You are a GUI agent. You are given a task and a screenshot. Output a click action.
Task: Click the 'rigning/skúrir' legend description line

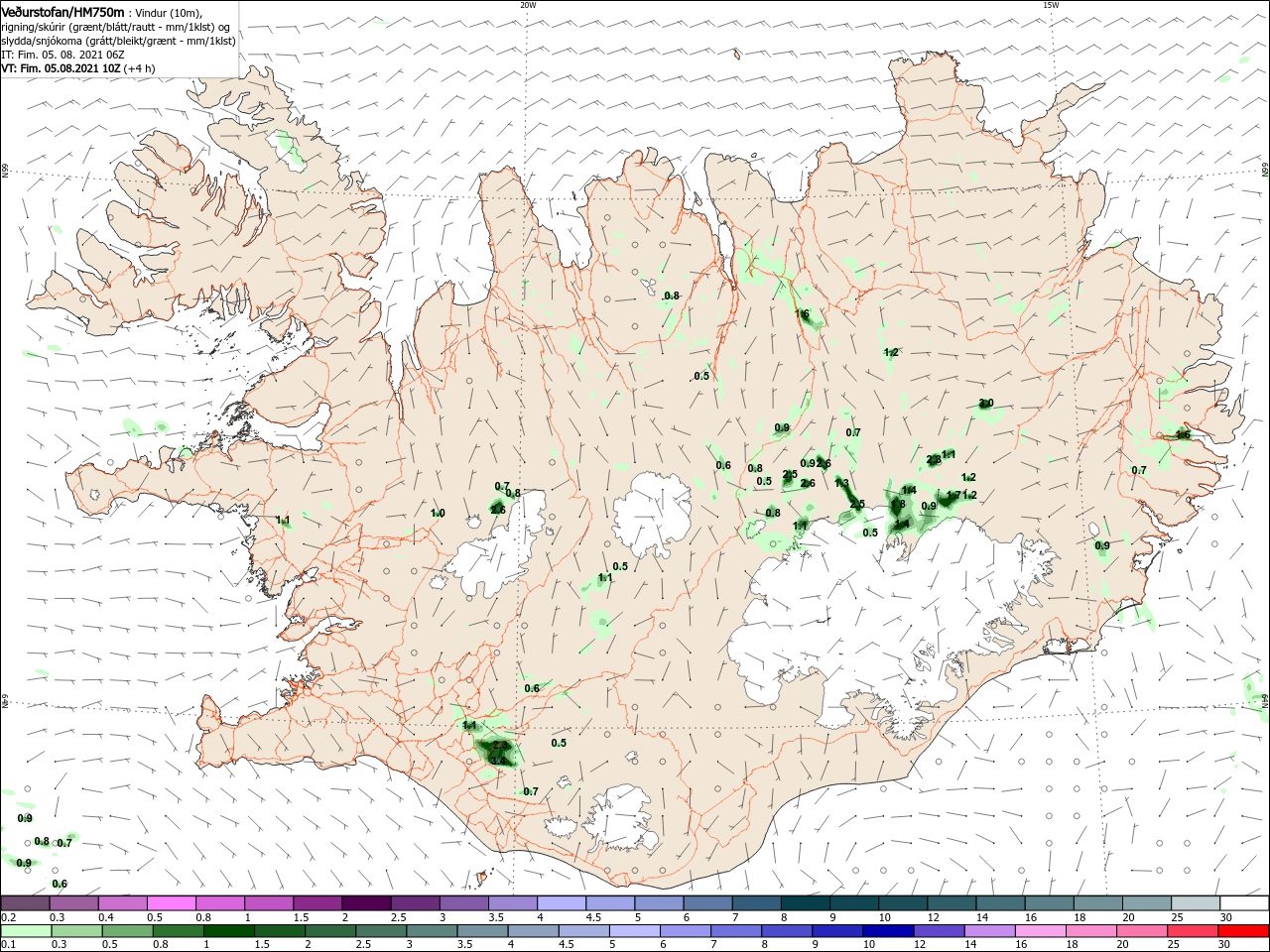[113, 27]
